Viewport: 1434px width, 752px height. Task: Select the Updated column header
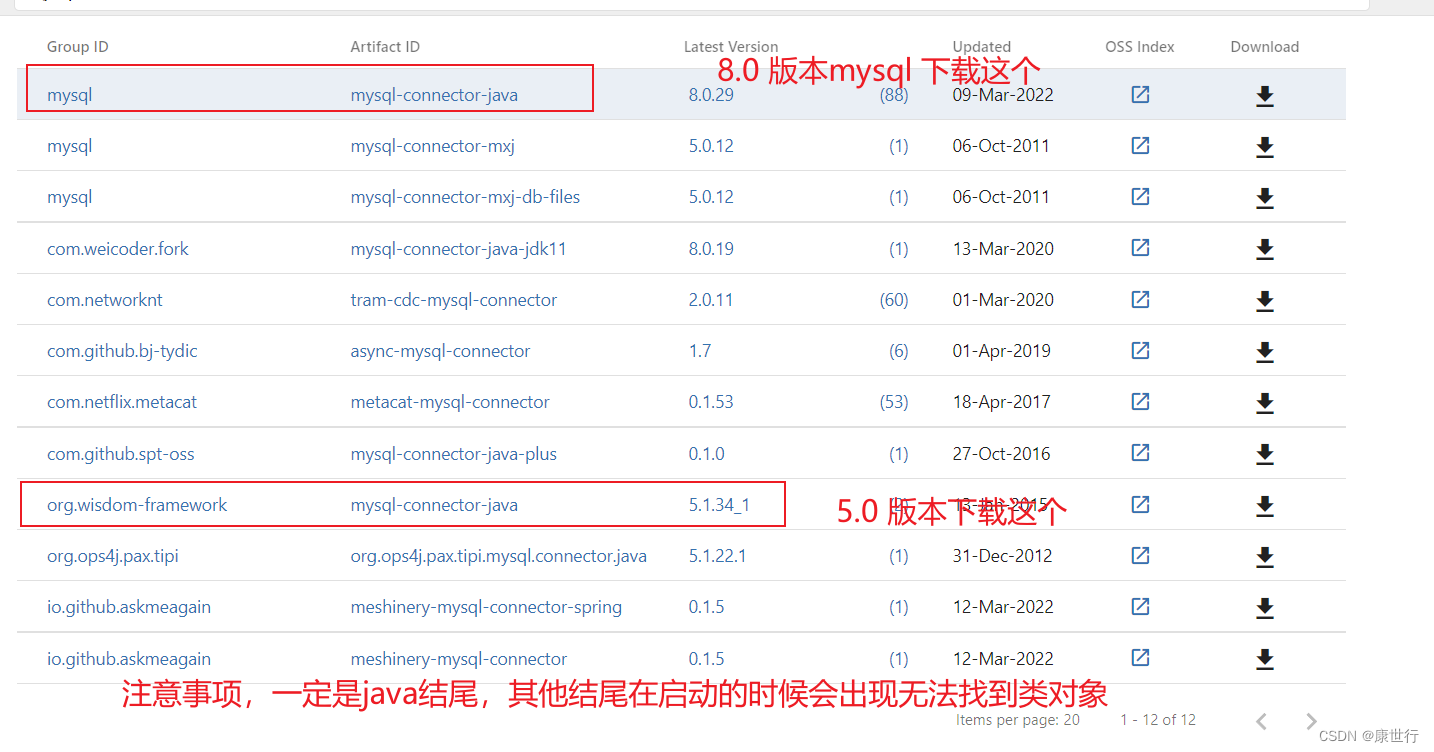(x=981, y=47)
